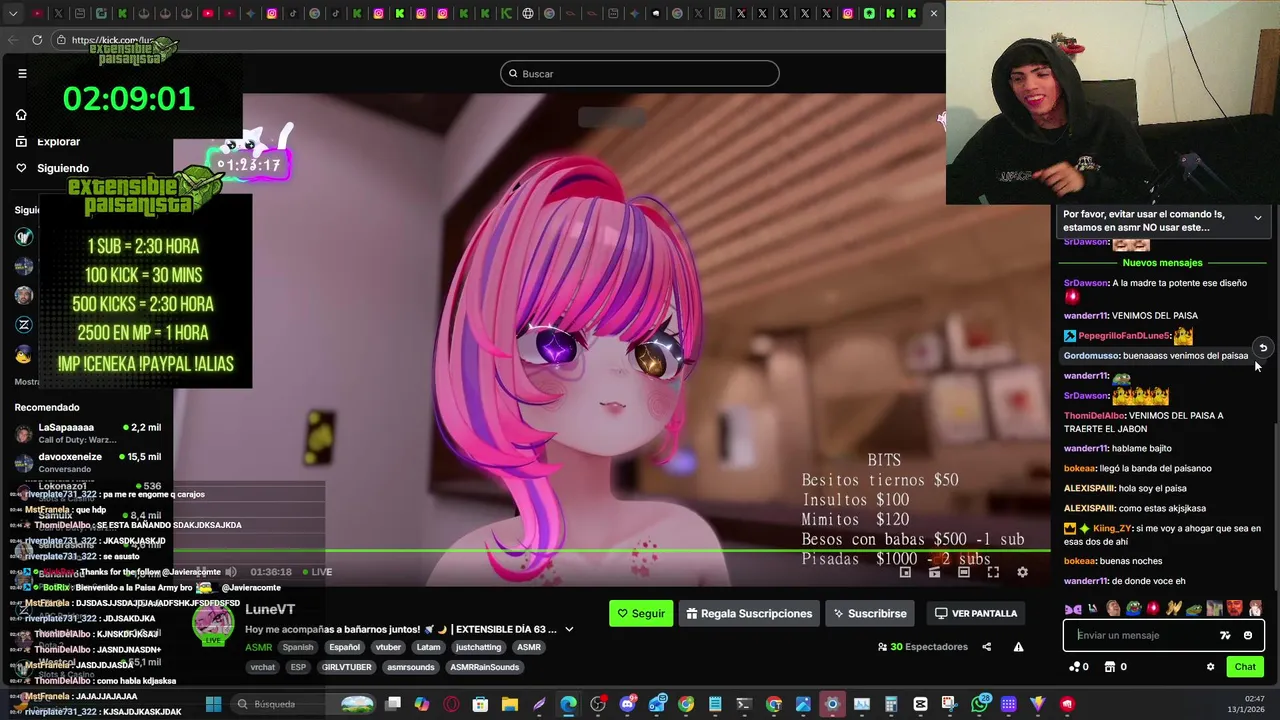Viewport: 1280px width, 720px height.
Task: Open Microsoft Edge from the taskbar
Action: (568, 704)
